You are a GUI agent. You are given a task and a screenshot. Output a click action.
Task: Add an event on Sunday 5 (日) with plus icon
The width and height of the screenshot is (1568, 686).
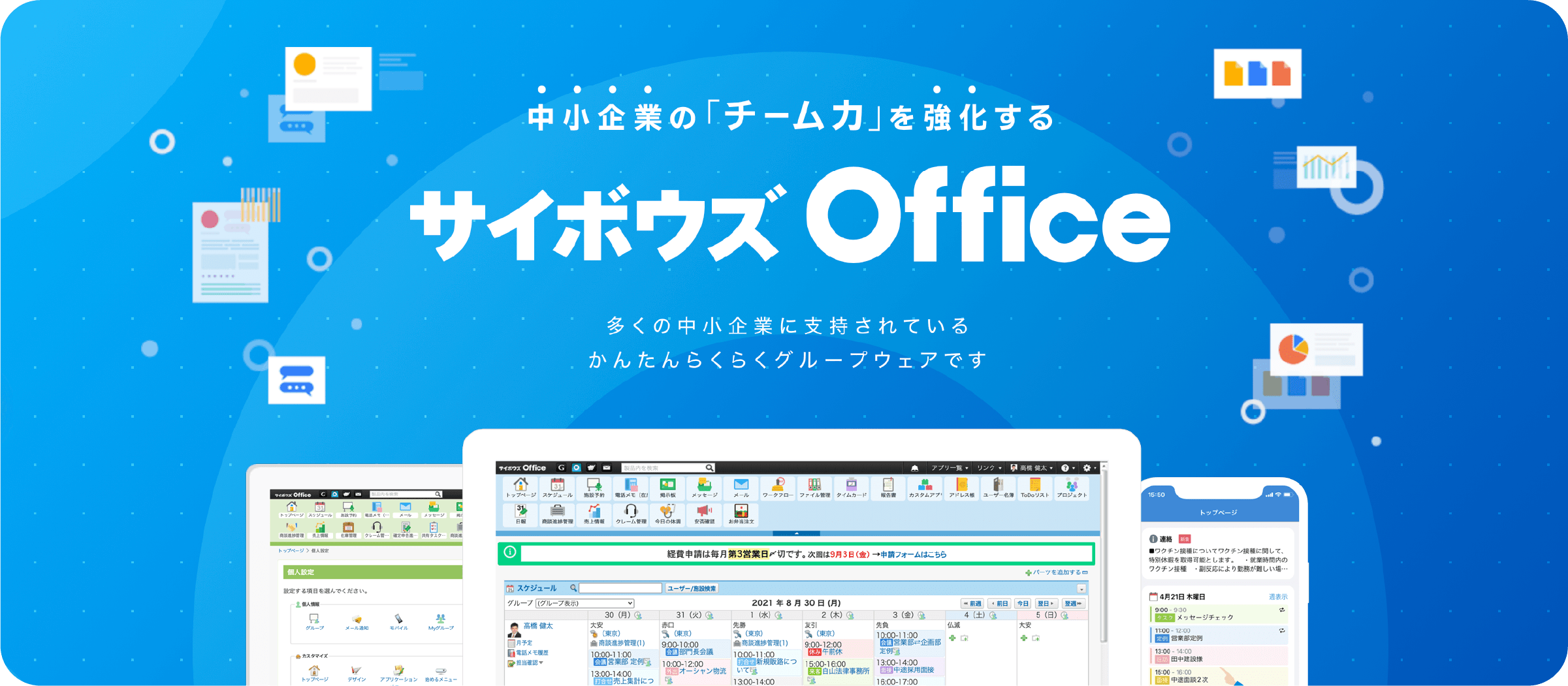pos(1023,638)
